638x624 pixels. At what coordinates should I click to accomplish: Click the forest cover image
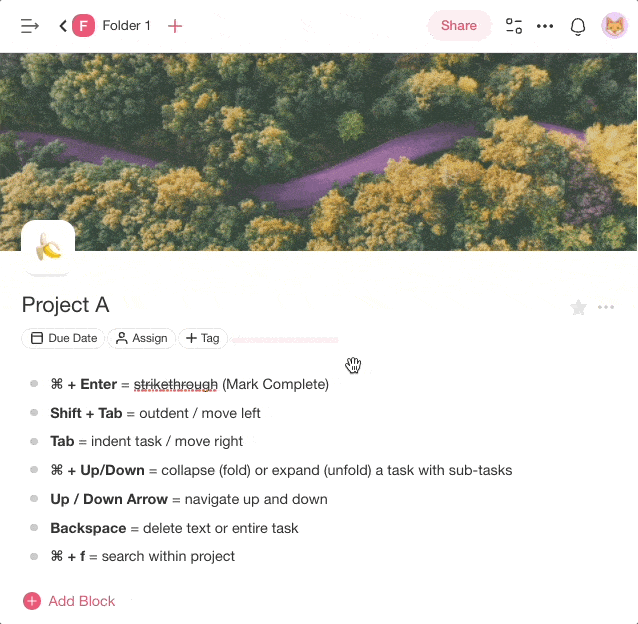[x=318, y=150]
